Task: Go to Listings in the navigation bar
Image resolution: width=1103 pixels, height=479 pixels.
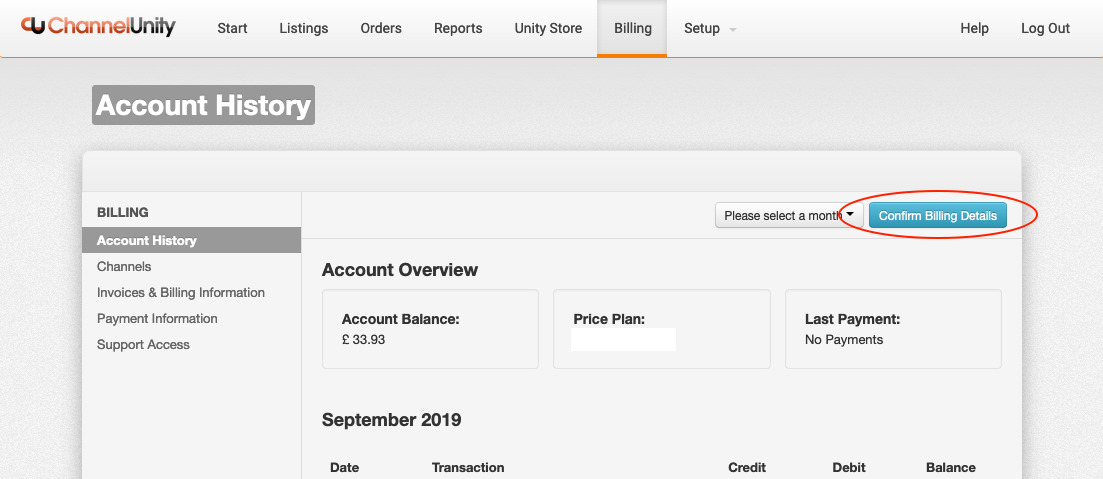Action: (x=304, y=28)
